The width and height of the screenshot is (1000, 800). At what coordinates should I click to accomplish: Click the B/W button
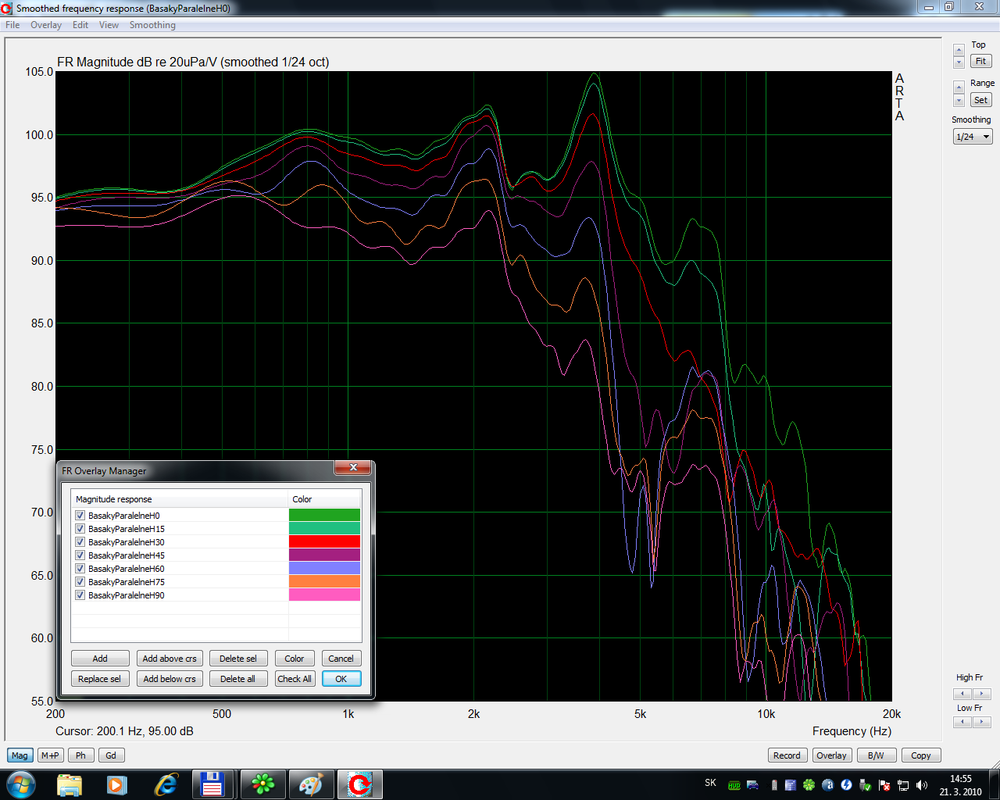876,755
